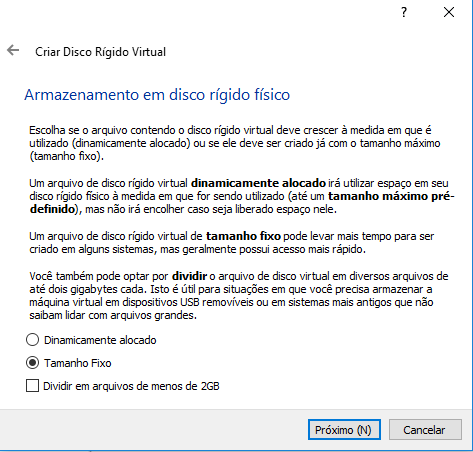Click the Tamanho Fixo option label text
The height and width of the screenshot is (452, 473).
(78, 363)
